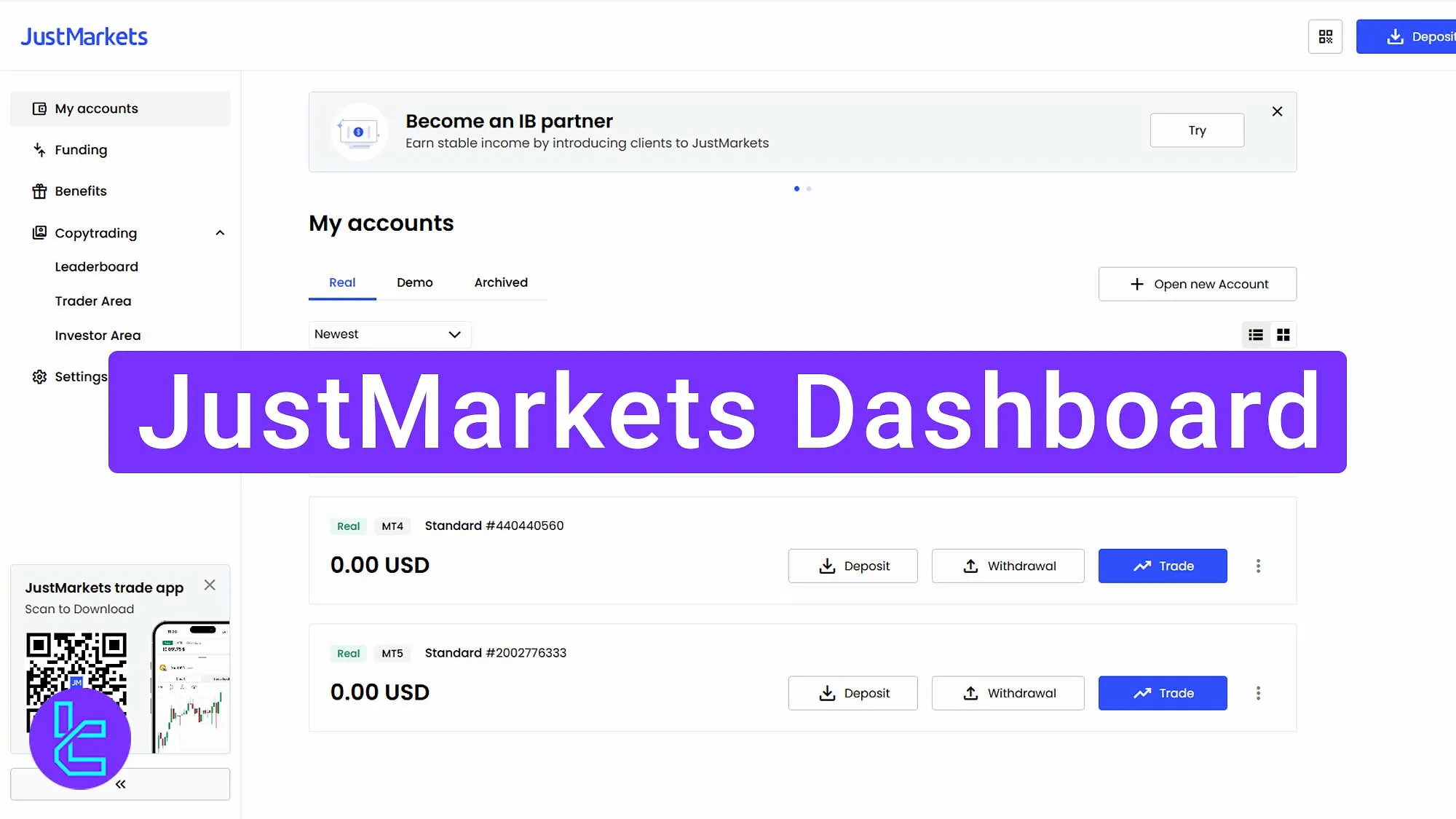This screenshot has height=819, width=1456.
Task: Open the Newest sort dropdown
Action: click(x=389, y=334)
